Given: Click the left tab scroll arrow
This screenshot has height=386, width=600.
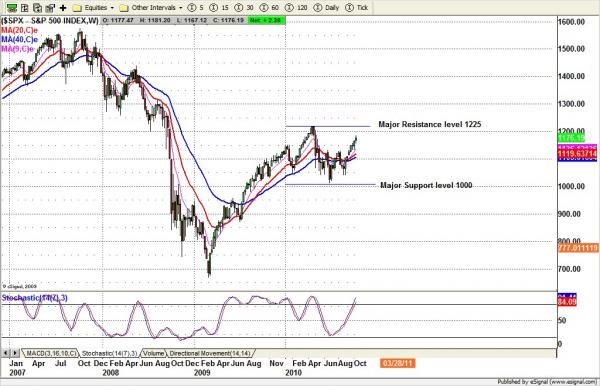Looking at the screenshot, I should 6,353.
